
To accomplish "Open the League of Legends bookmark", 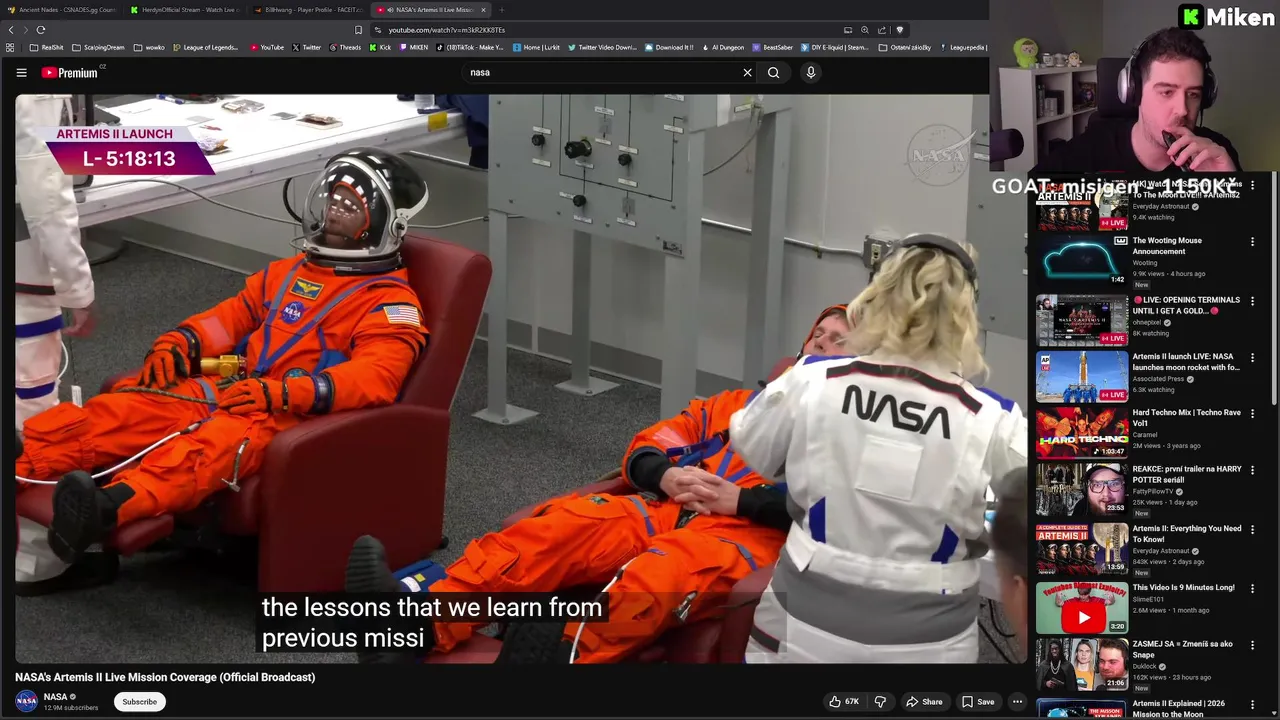I will click(x=205, y=47).
